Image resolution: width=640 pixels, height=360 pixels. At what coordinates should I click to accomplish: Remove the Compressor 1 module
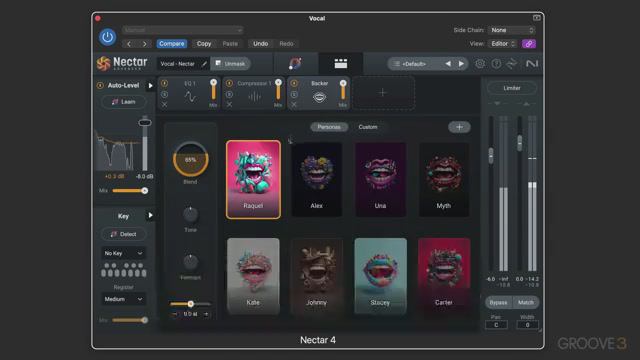(x=229, y=105)
